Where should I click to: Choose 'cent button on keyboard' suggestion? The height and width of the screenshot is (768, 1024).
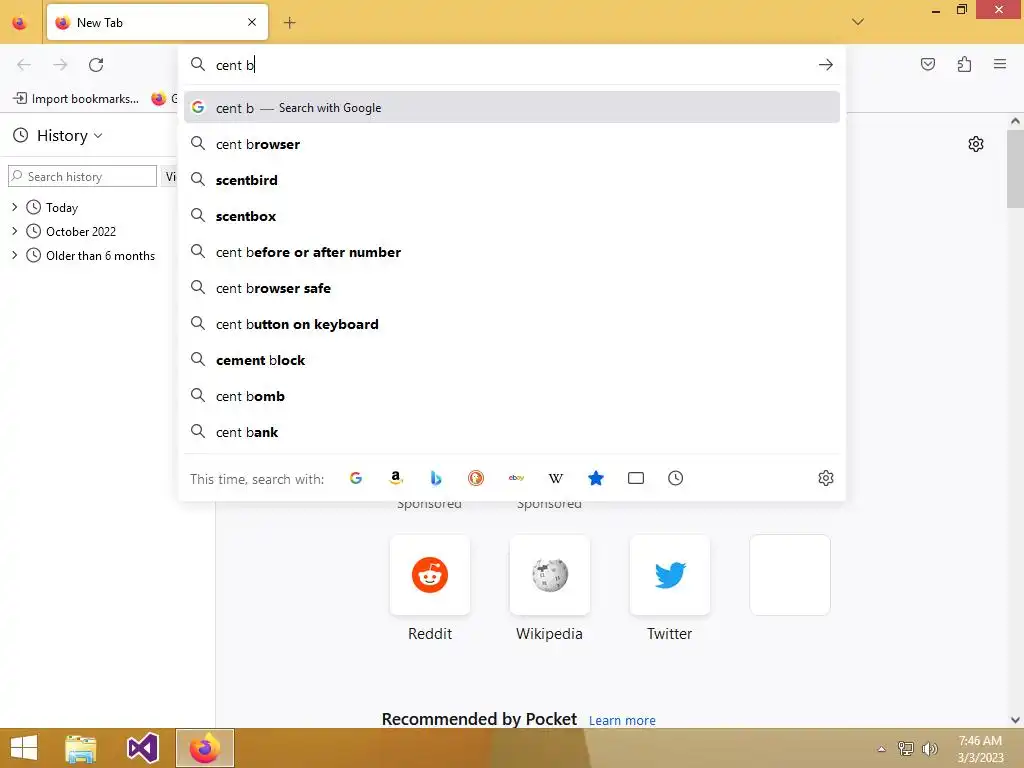pos(511,324)
